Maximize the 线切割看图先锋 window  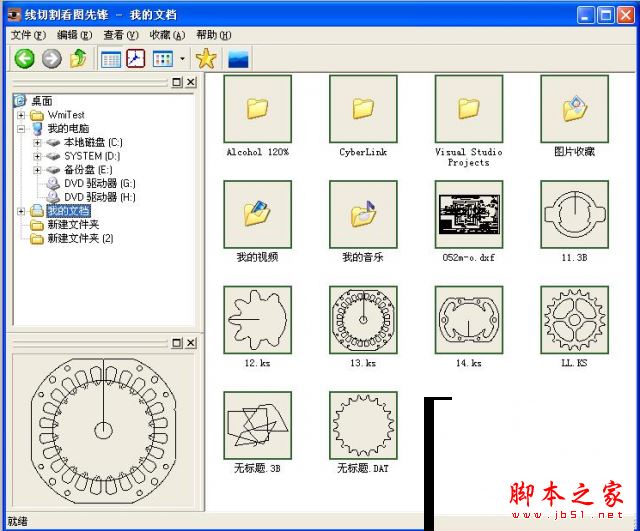(606, 16)
